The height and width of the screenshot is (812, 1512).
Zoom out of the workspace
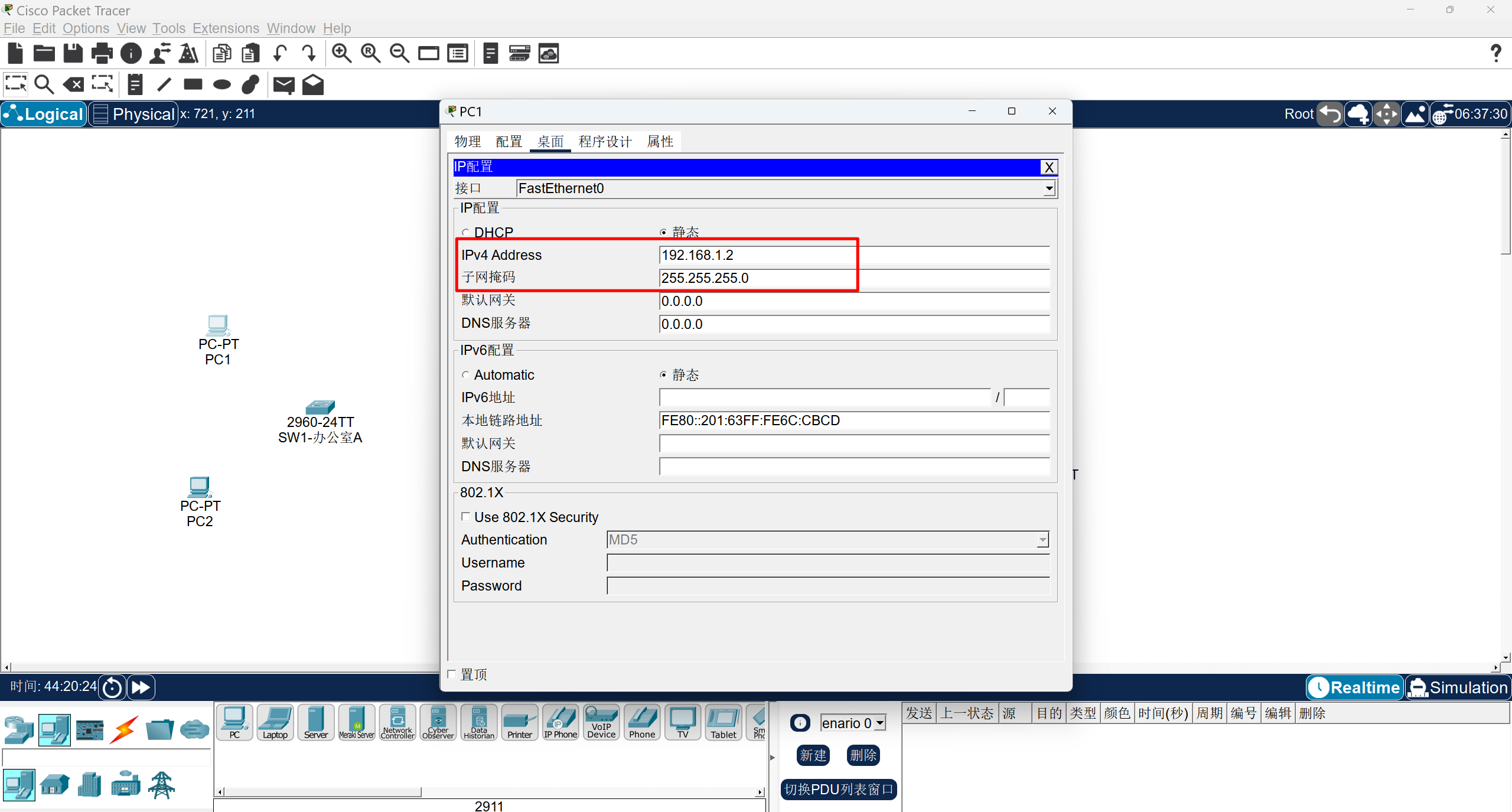point(399,53)
